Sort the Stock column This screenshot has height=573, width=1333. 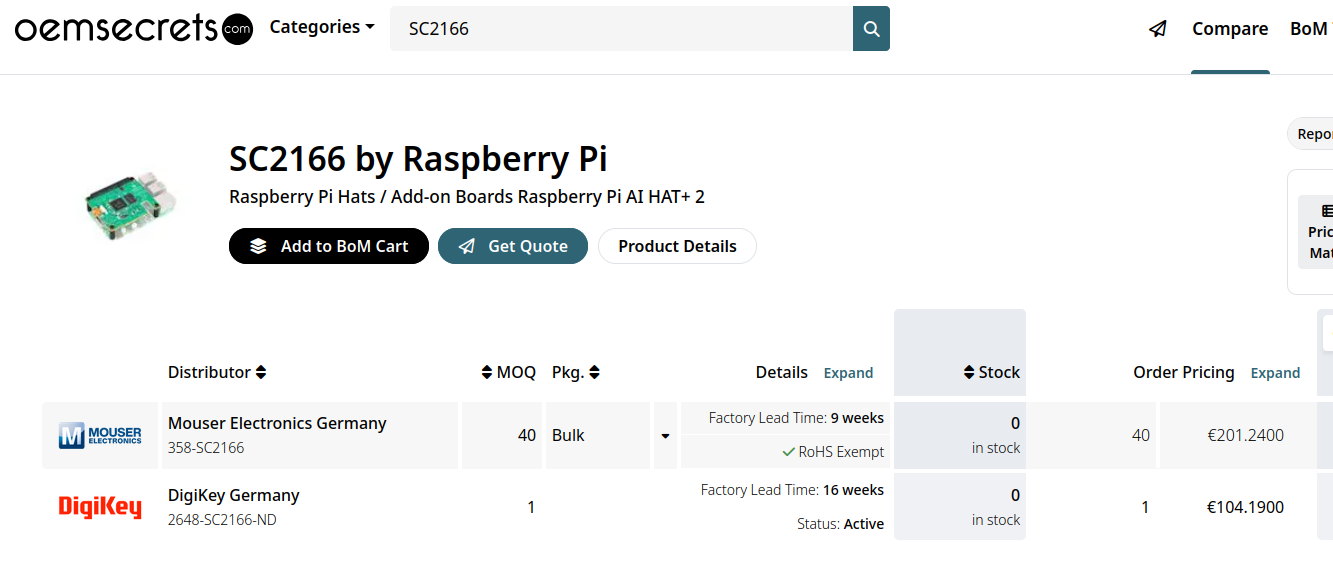969,372
